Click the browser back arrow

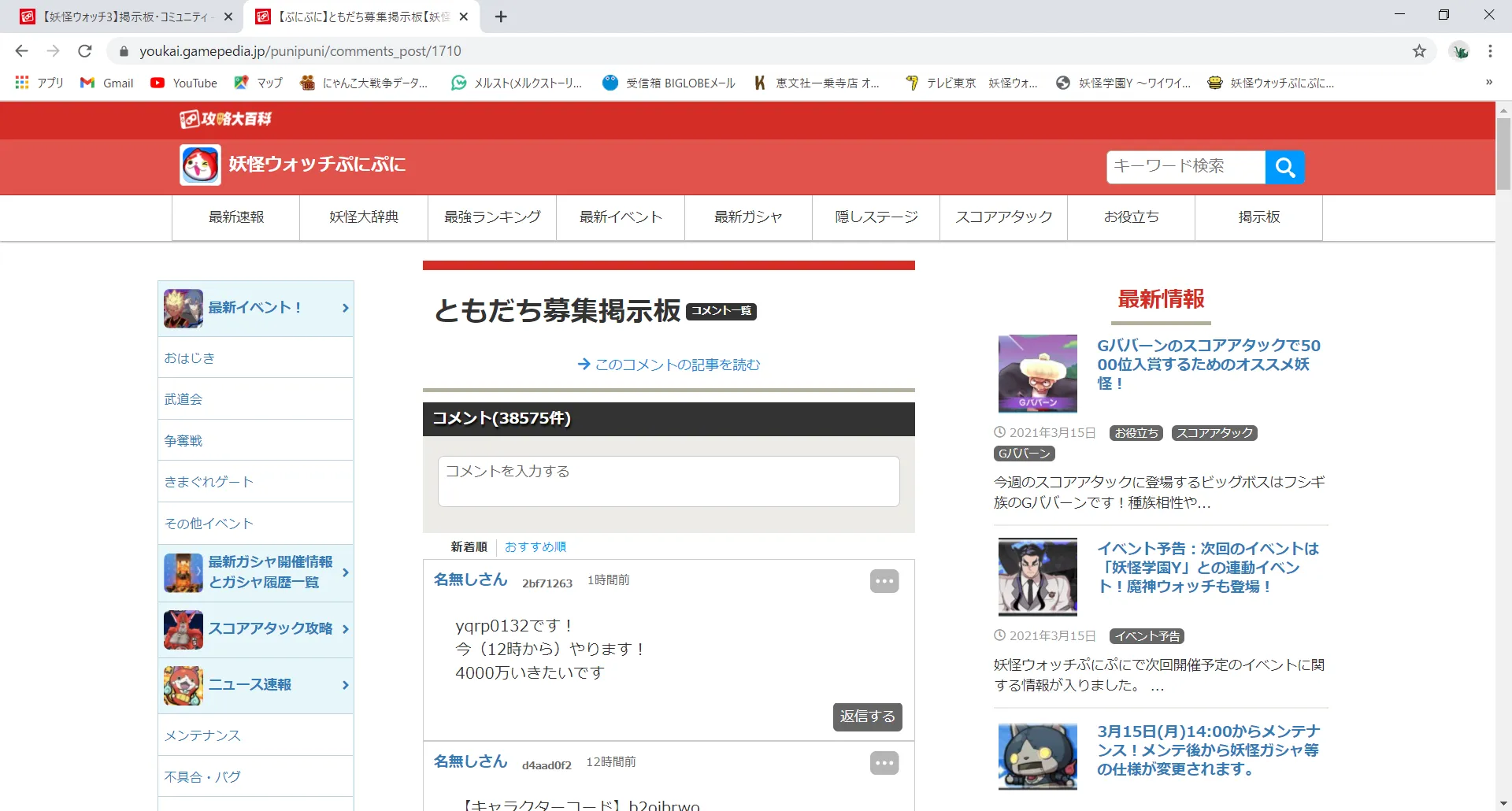pyautogui.click(x=21, y=51)
